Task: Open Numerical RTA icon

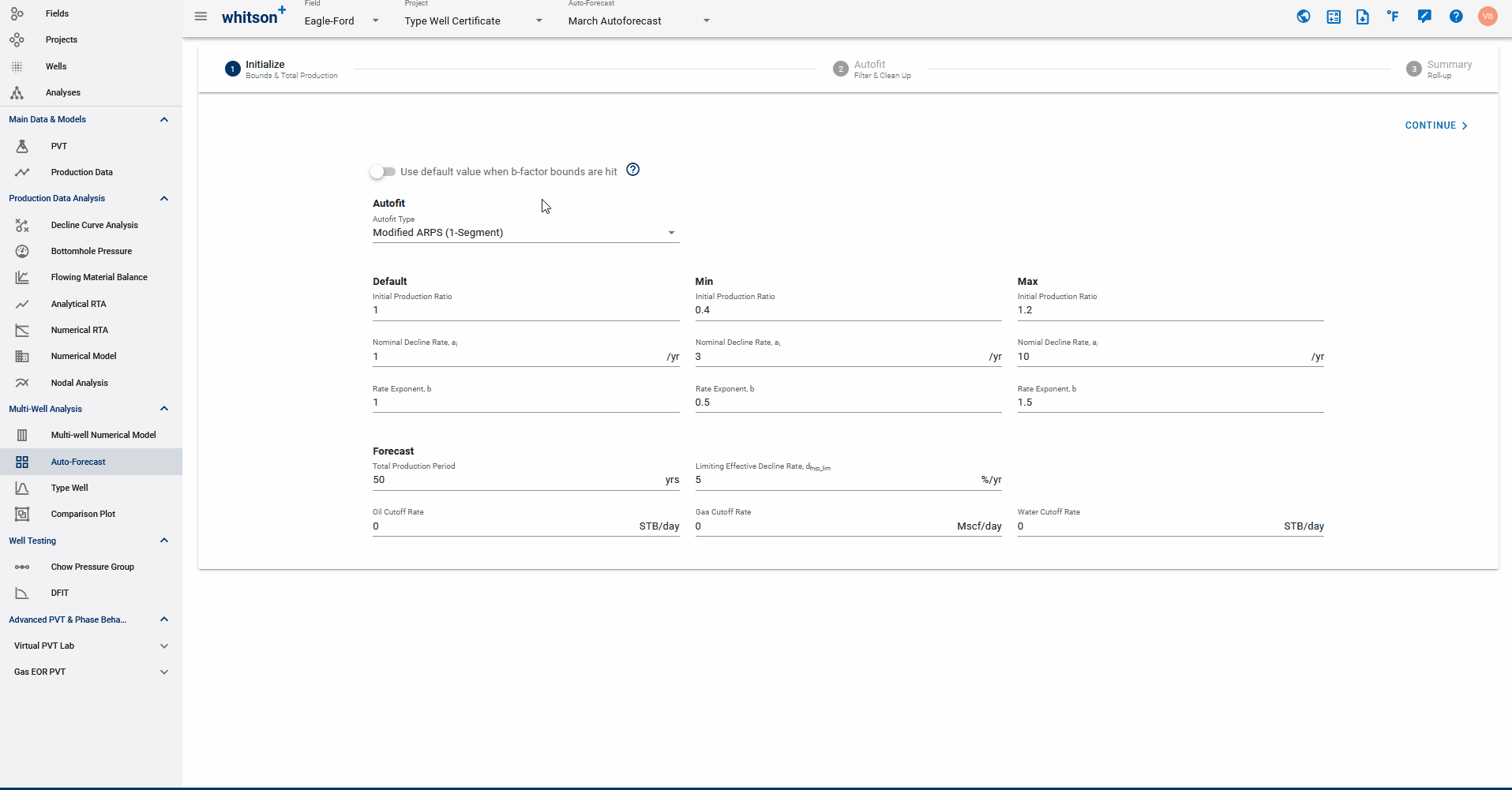Action: coord(22,330)
